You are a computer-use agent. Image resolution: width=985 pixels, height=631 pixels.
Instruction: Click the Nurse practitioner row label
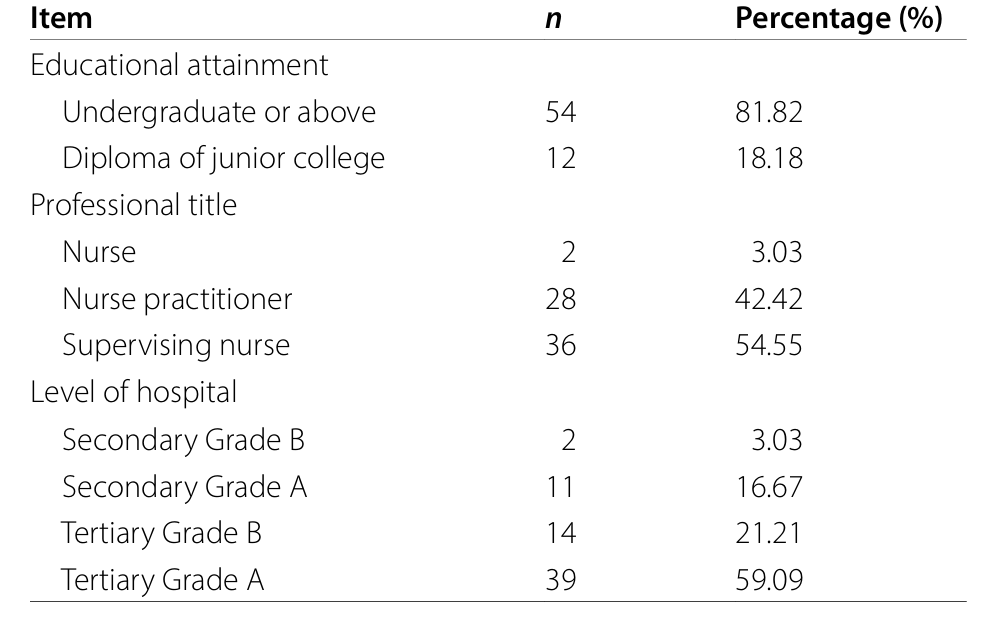tap(177, 298)
